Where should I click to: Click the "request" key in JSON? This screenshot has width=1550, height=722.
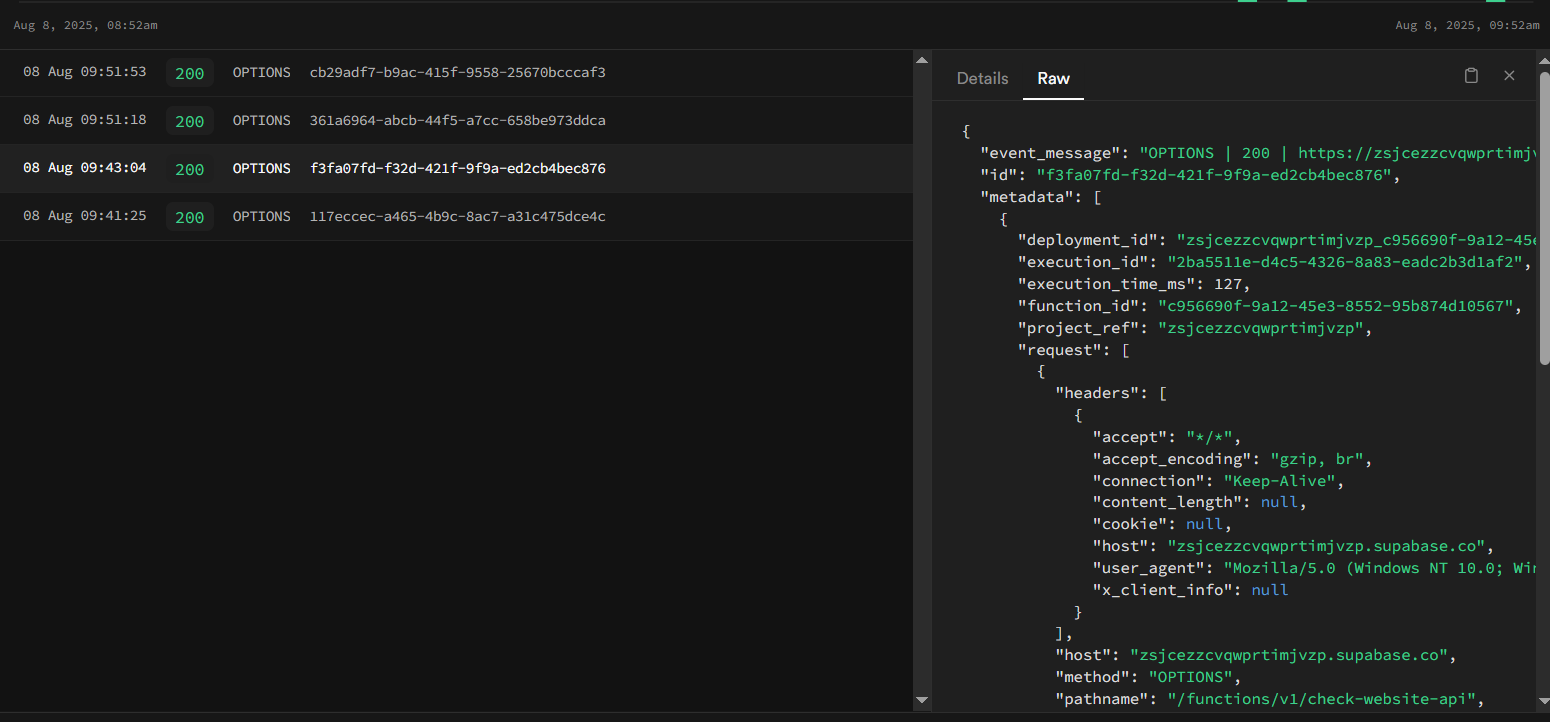[1059, 350]
